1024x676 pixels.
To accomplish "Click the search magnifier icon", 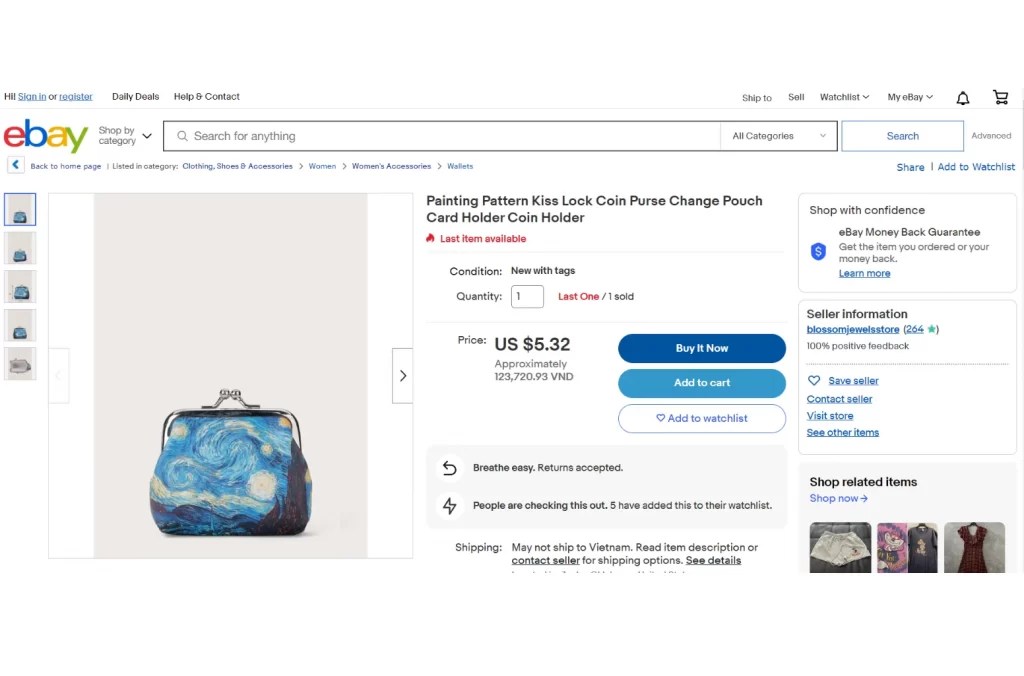I will click(x=181, y=135).
